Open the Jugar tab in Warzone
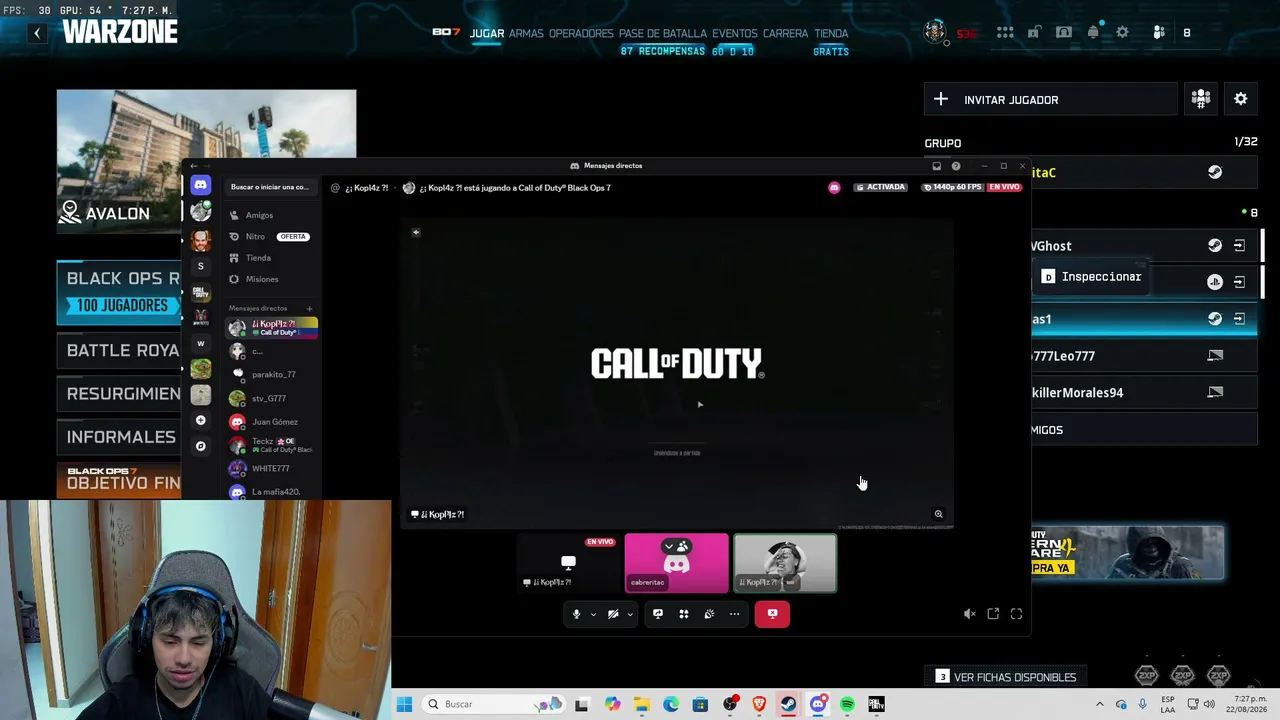This screenshot has width=1280, height=720. point(487,33)
